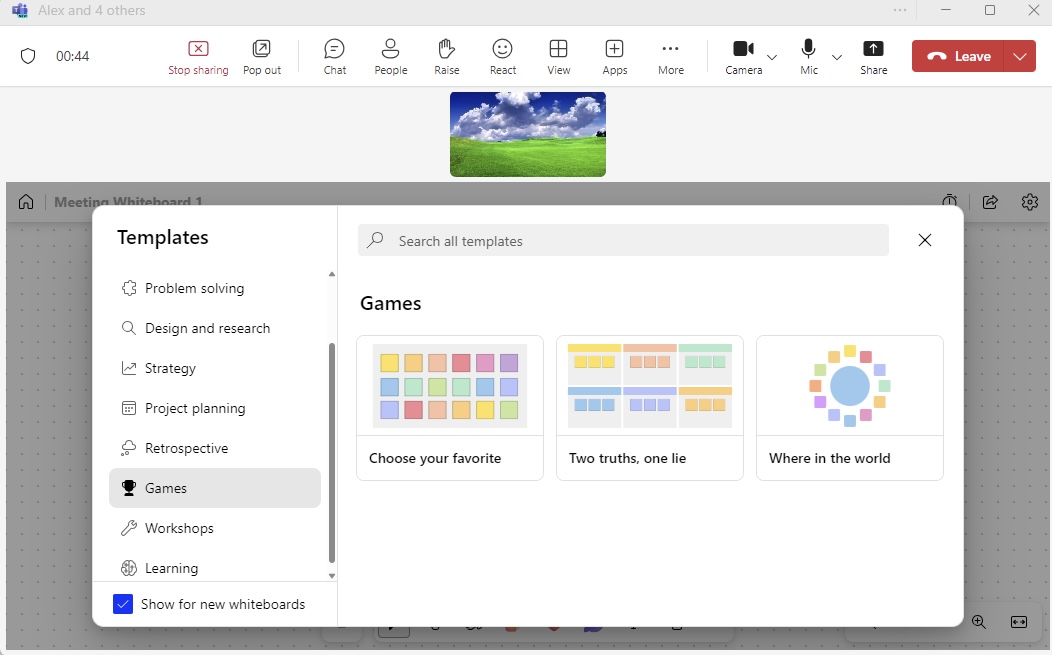Click the Search all templates field
This screenshot has height=655, width=1052.
click(623, 240)
